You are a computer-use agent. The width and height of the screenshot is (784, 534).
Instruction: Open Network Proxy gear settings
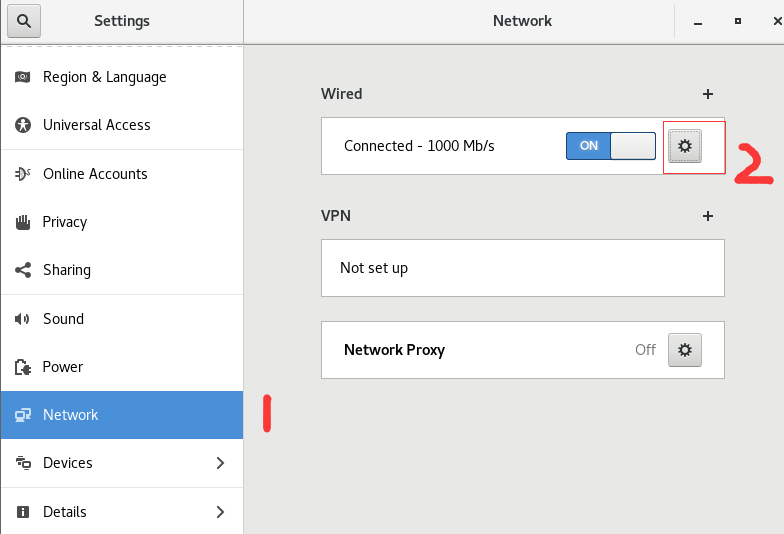coord(684,350)
